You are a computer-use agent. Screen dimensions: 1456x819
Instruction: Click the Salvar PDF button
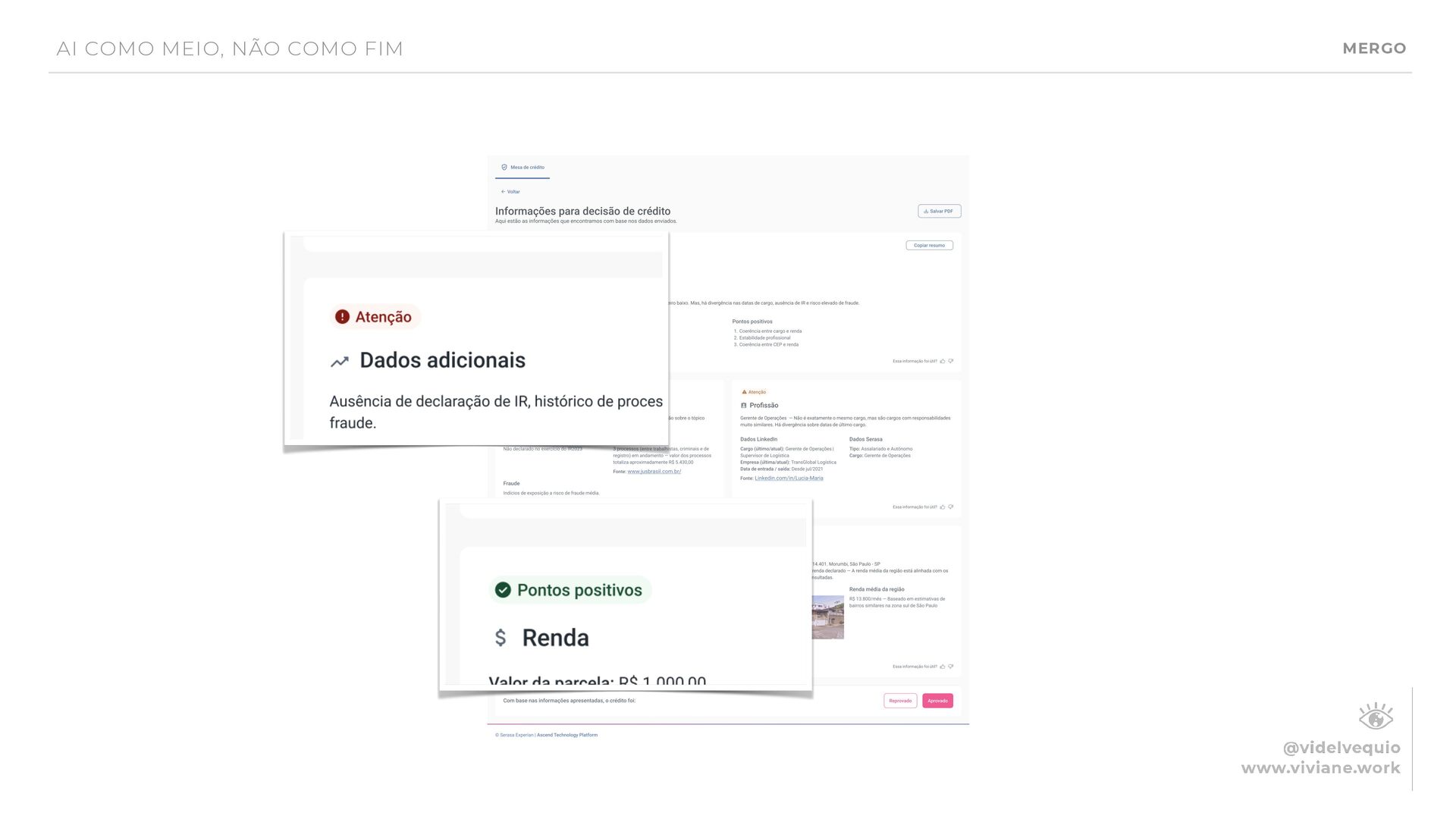coord(939,212)
